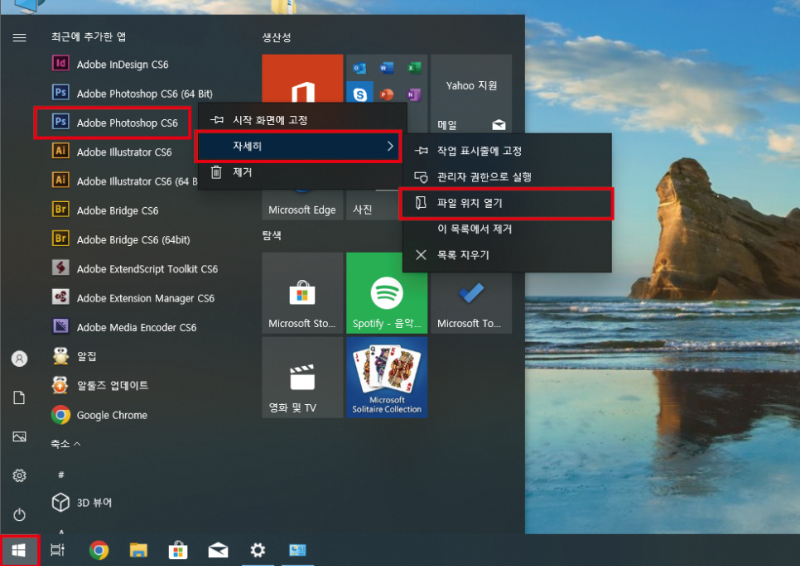This screenshot has height=566, width=800.
Task: Open the Yahoo 지원 메일 tile
Action: (471, 94)
